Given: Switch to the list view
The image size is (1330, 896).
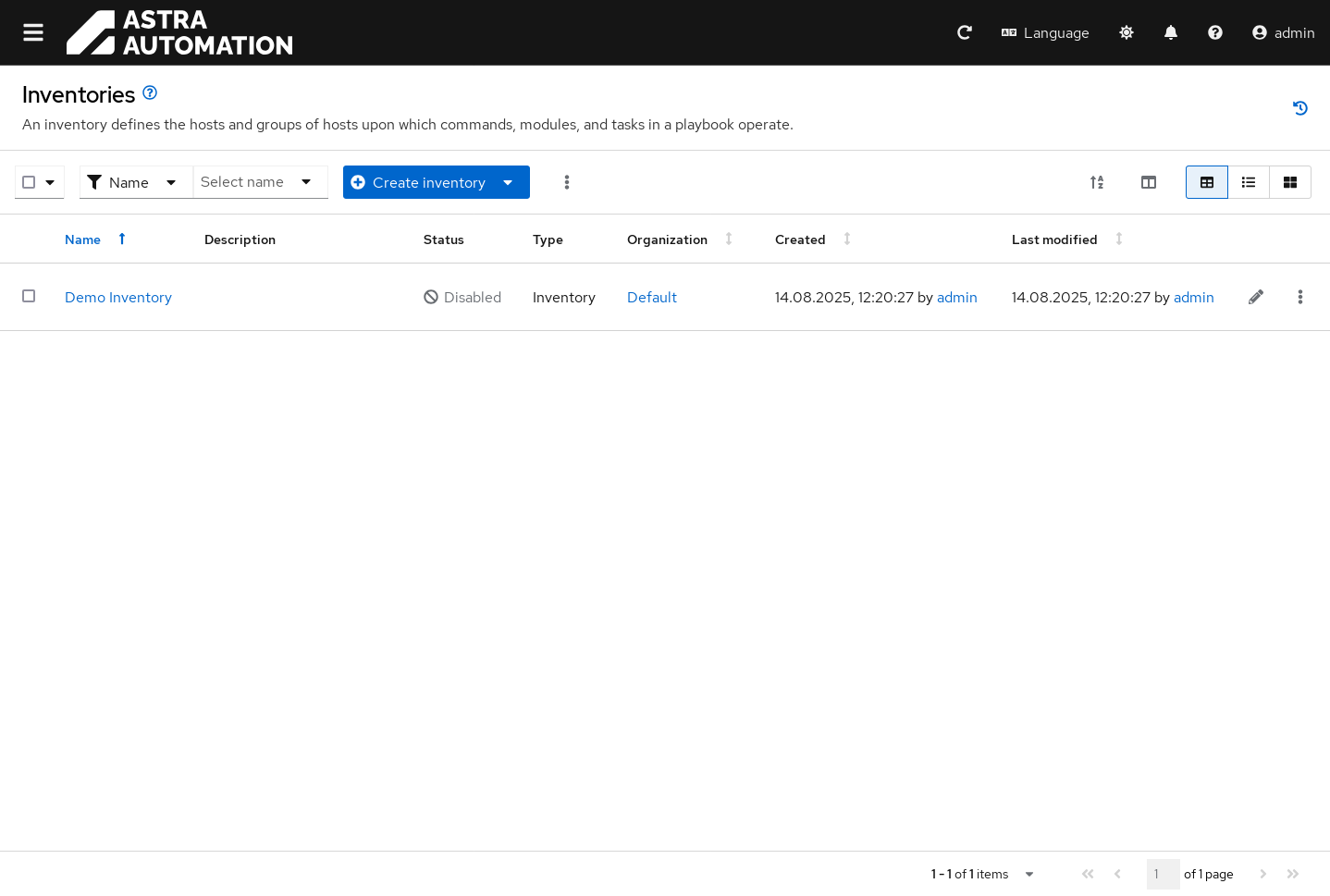Looking at the screenshot, I should (x=1248, y=182).
